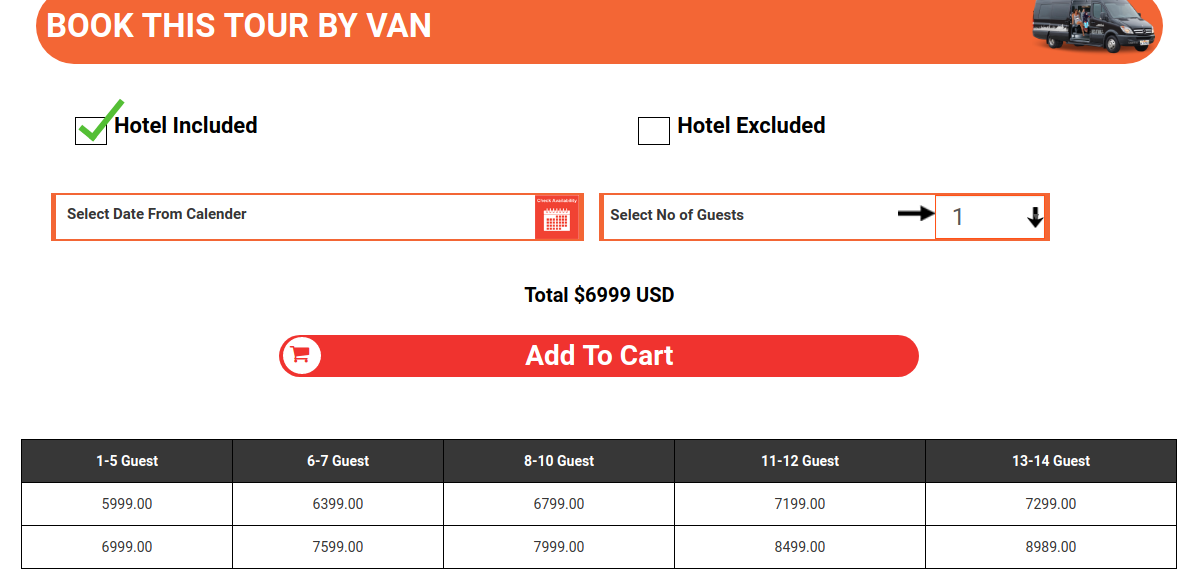Viewport: 1190px width, 575px height.
Task: Click the Book This Tour By Van banner
Action: [x=239, y=25]
